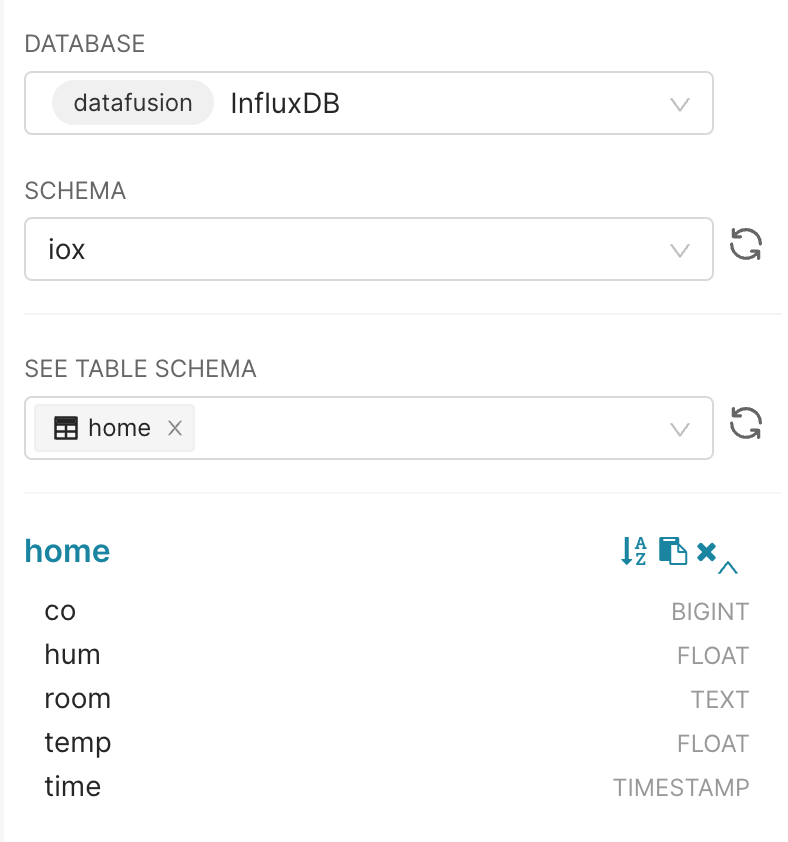This screenshot has height=842, width=788.
Task: Click the home table title
Action: [67, 551]
